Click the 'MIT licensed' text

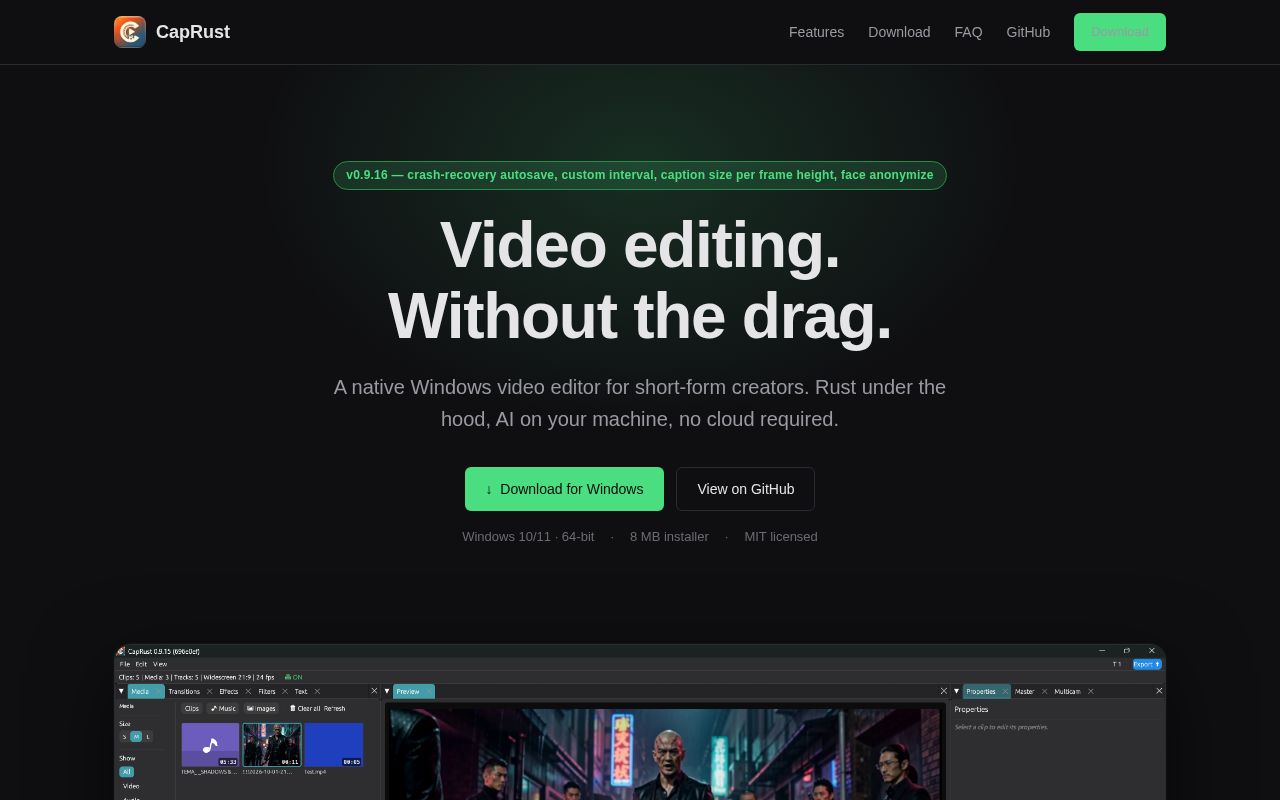click(x=781, y=537)
